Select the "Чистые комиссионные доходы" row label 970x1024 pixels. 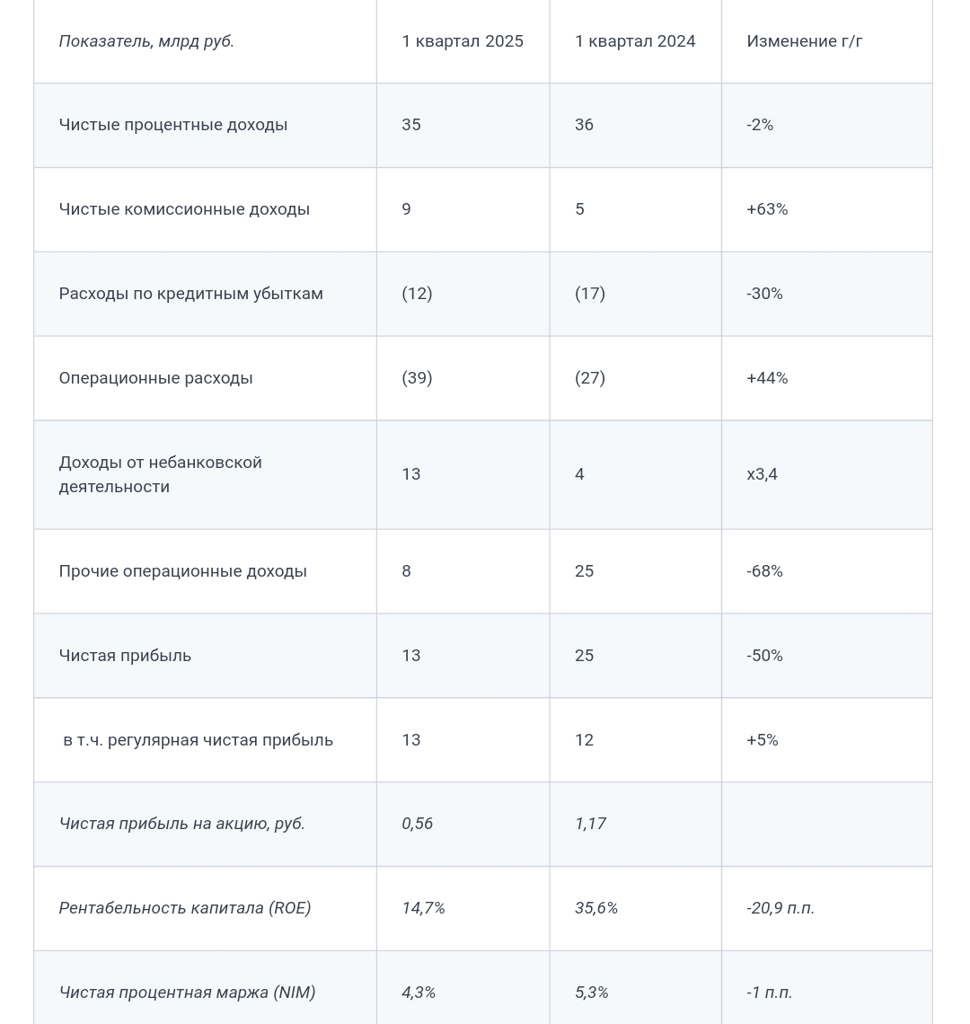click(x=184, y=209)
